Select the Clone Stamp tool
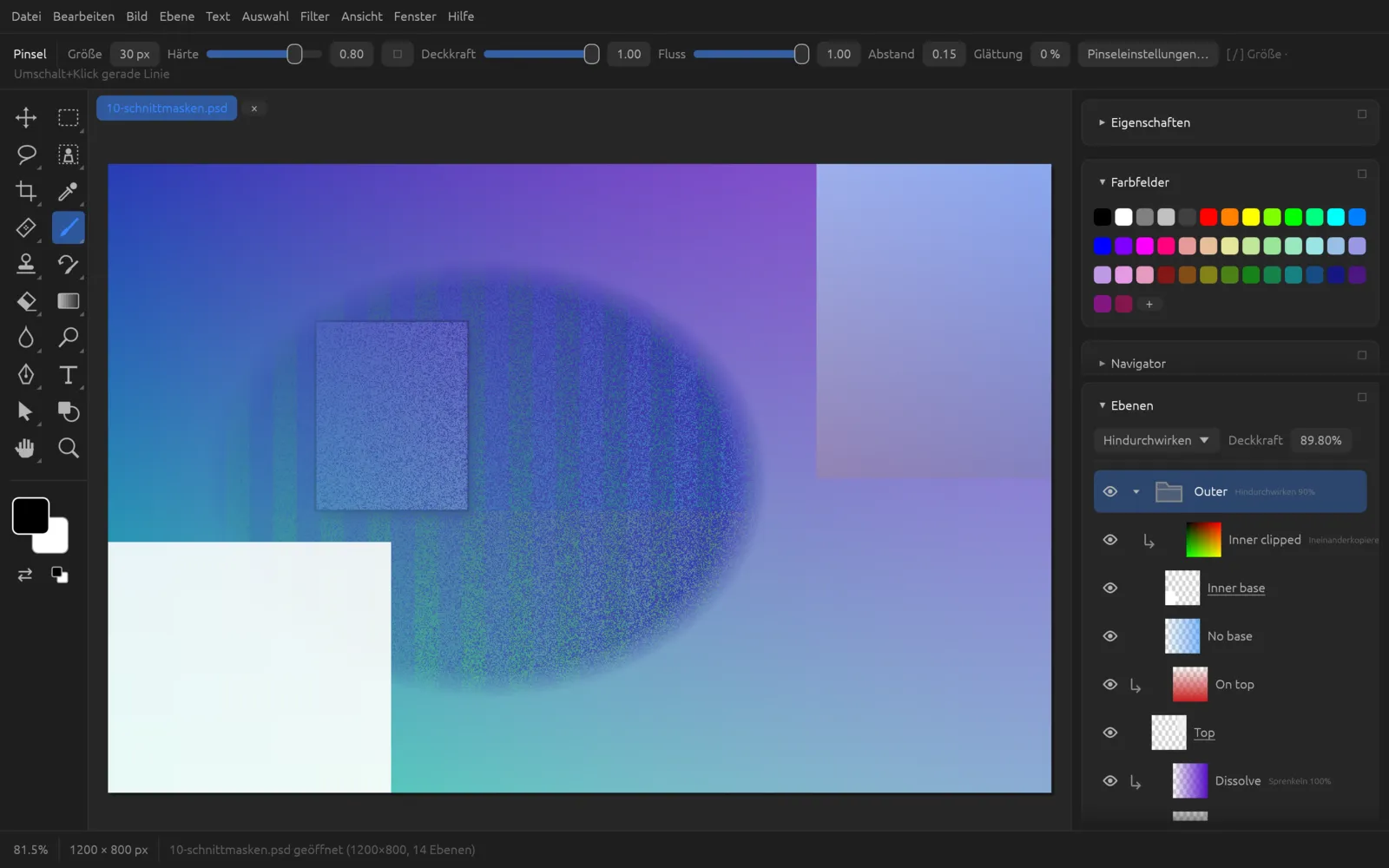Viewport: 1389px width, 868px height. pos(26,264)
